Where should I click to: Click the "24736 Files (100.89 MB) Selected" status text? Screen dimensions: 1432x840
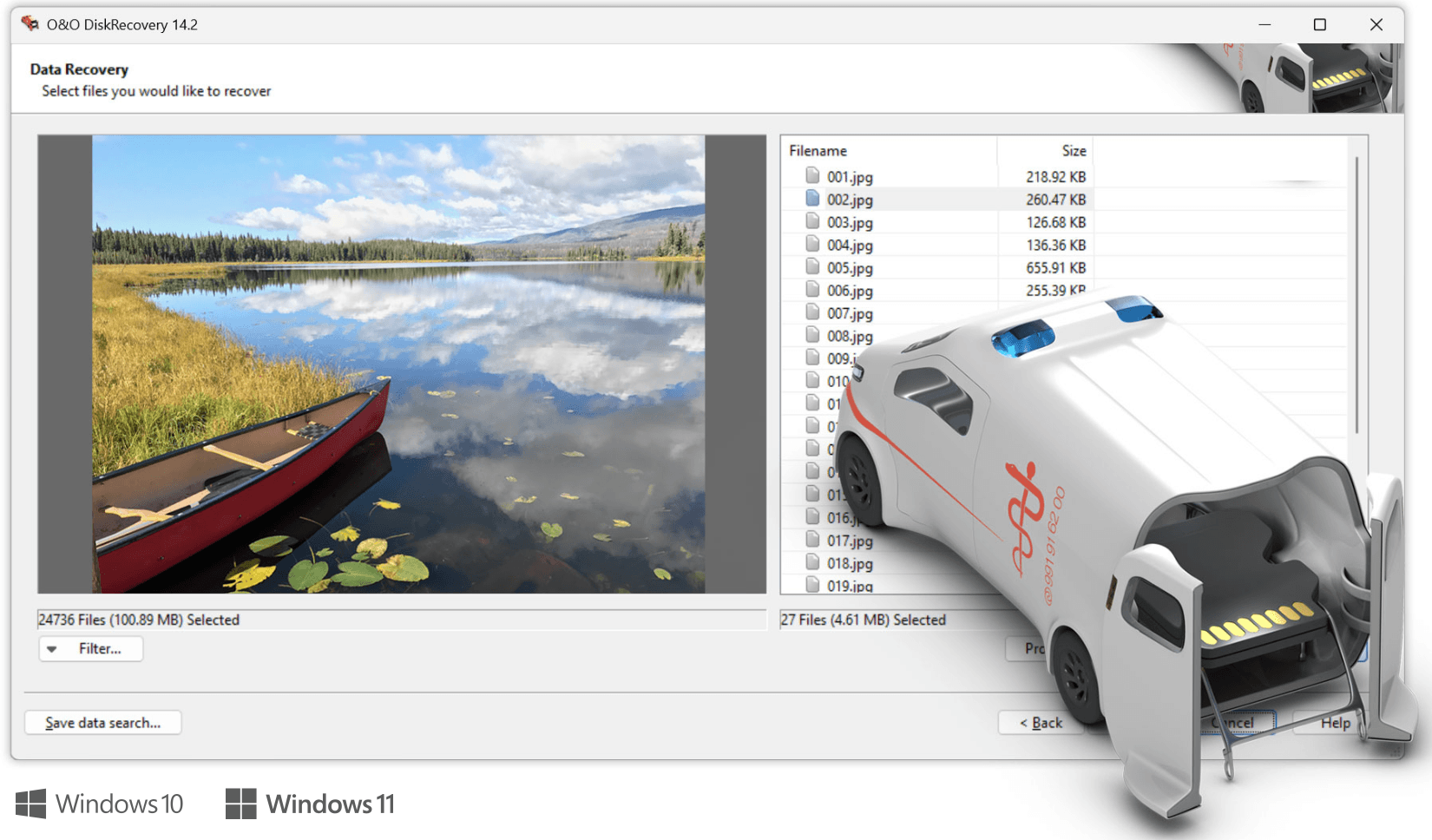coord(139,620)
